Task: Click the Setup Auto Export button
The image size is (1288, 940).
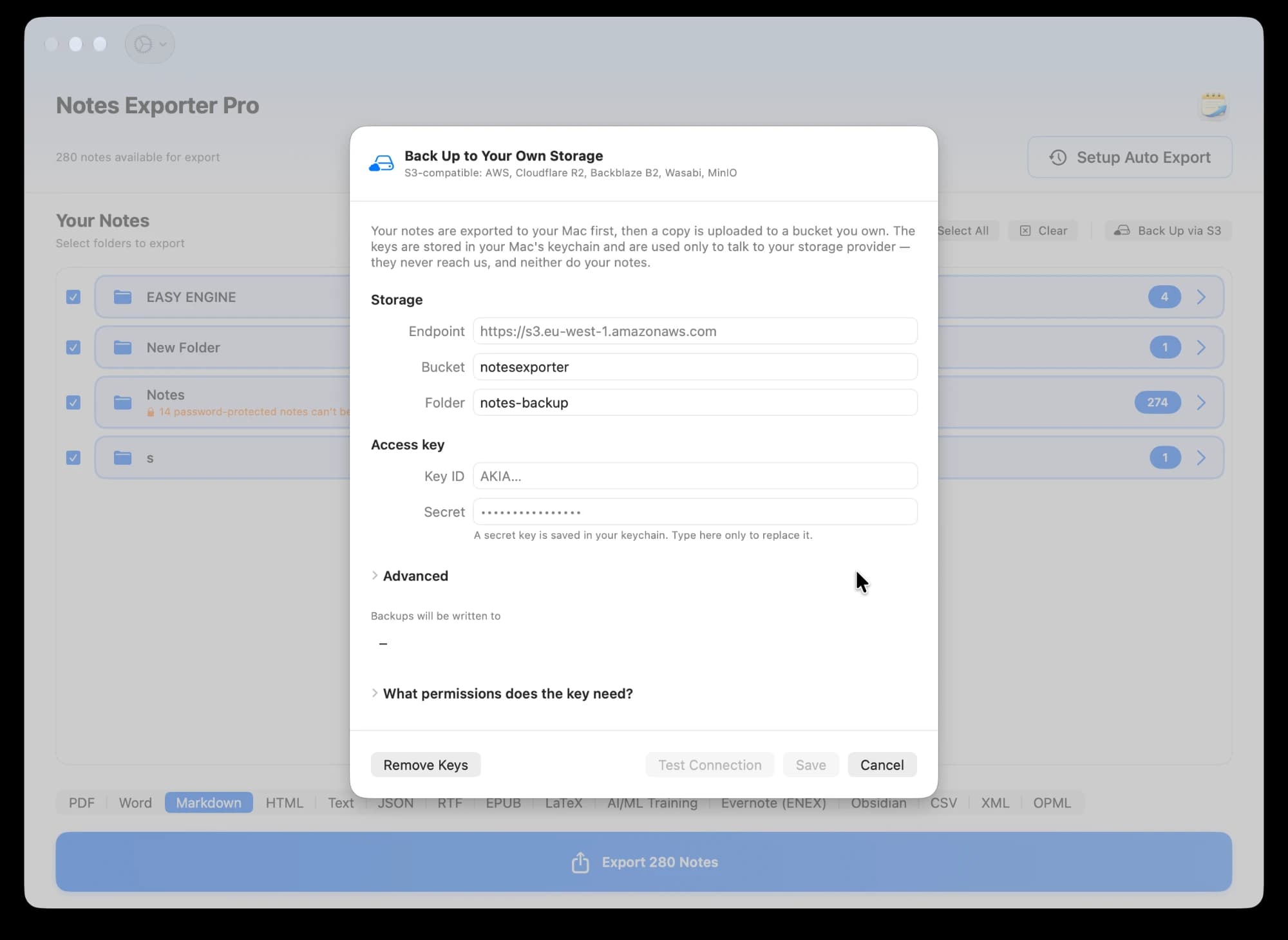Action: [x=1130, y=157]
